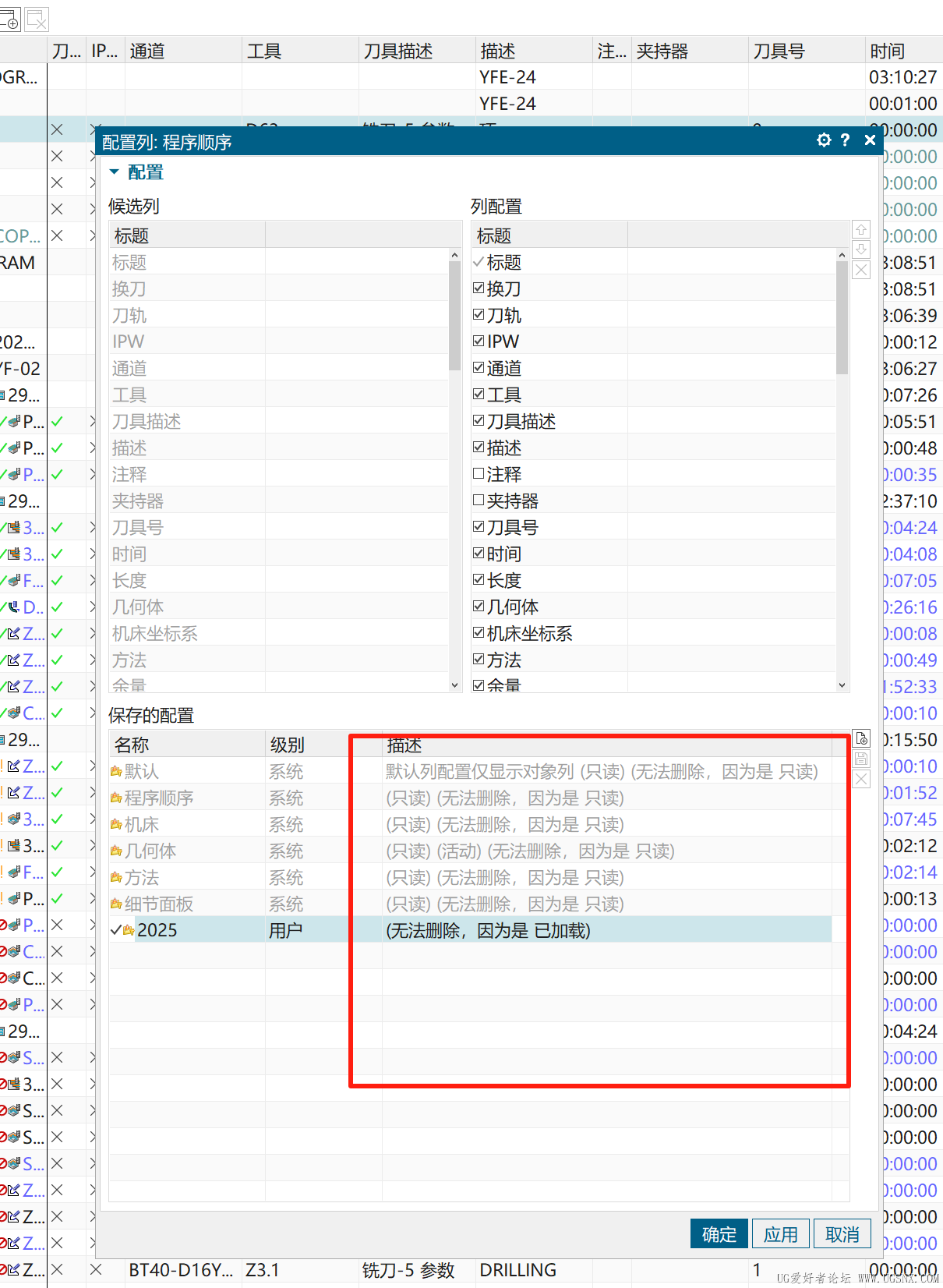Click 名称 header in saved configurations

[x=187, y=745]
